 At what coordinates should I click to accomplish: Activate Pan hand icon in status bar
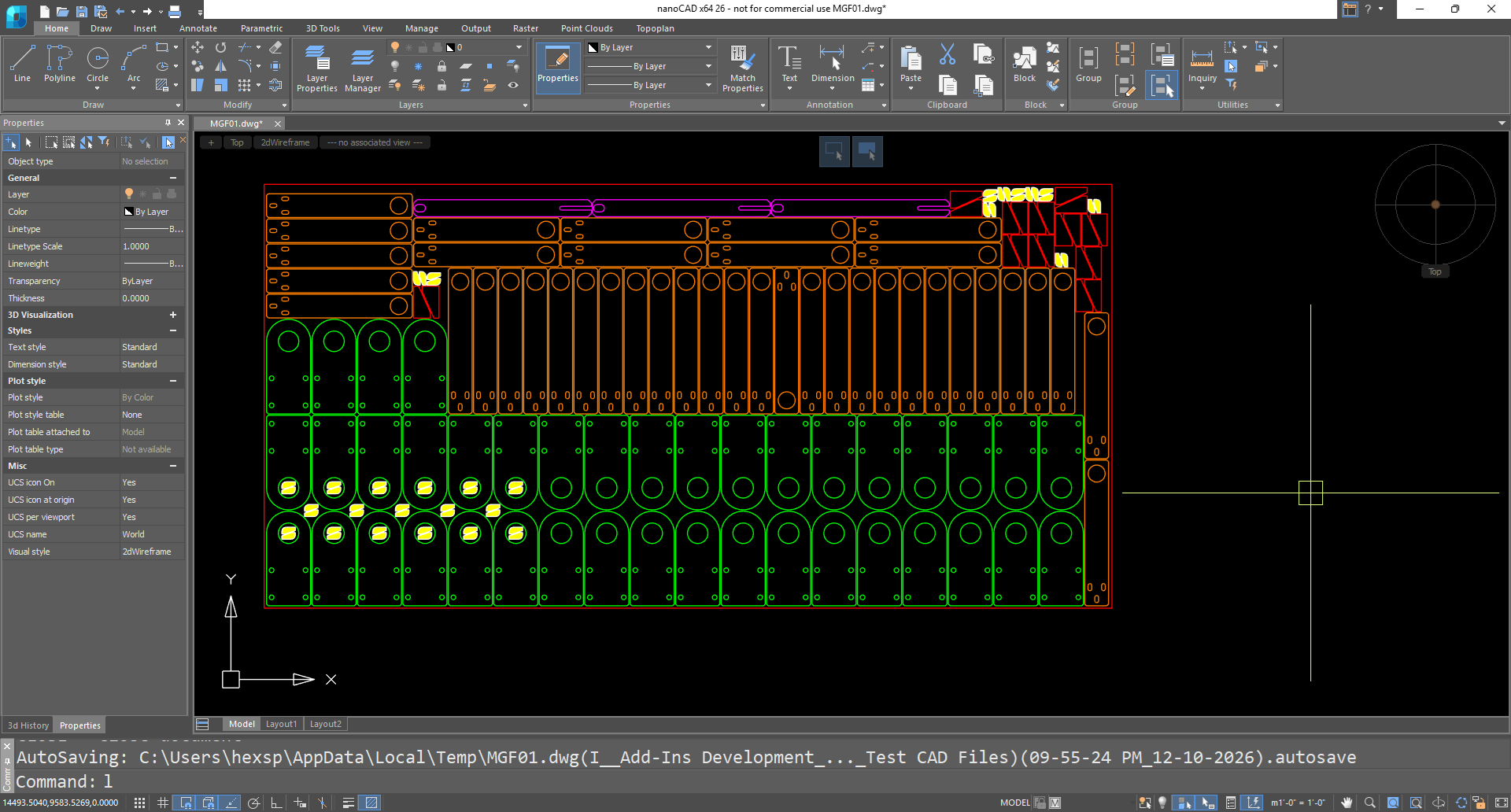[x=1347, y=803]
